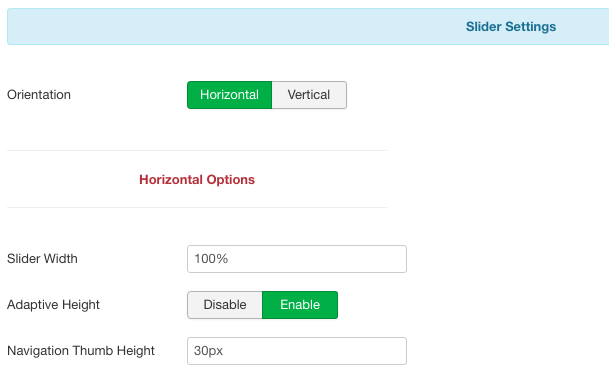This screenshot has width=609, height=388.
Task: Select the green Horizontal button
Action: [229, 95]
